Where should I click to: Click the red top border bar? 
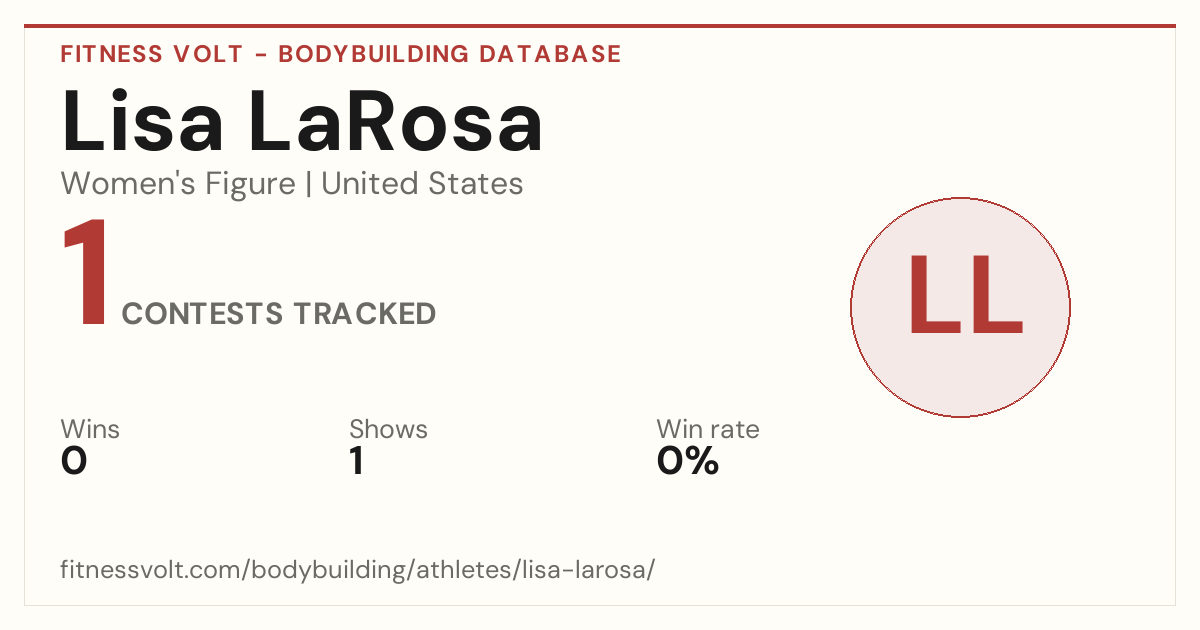tap(600, 26)
